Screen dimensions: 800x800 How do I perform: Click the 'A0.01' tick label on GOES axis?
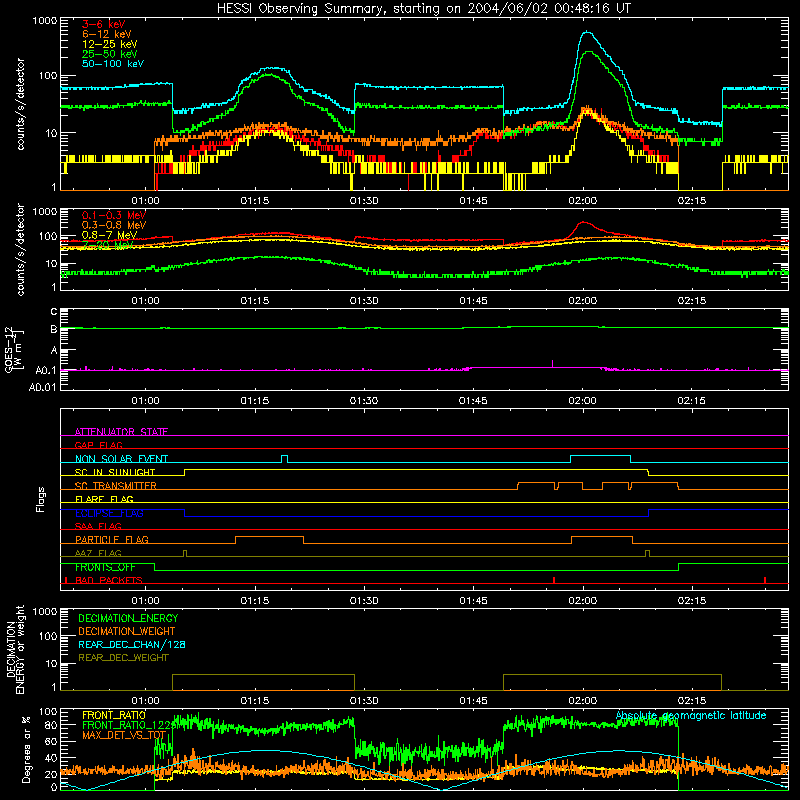click(43, 387)
